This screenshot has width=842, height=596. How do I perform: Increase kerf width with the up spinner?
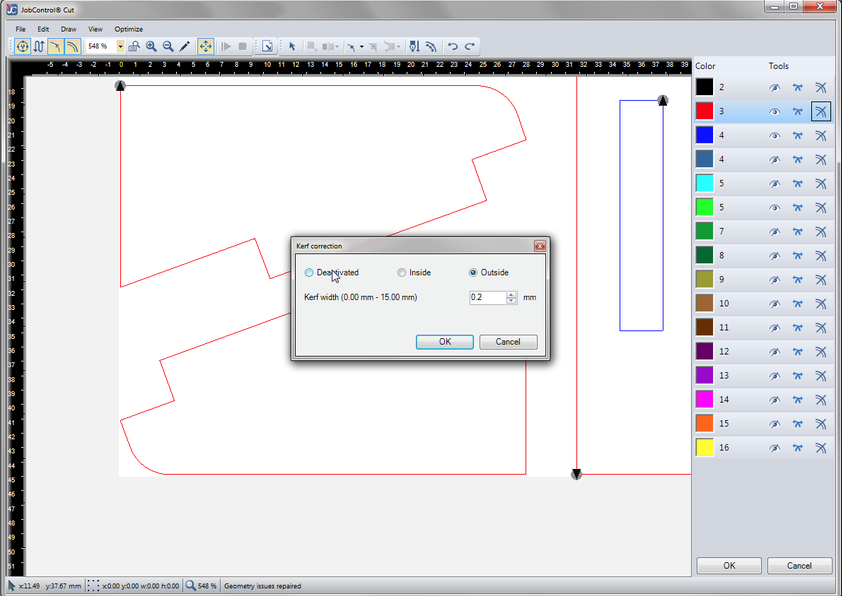[x=512, y=294]
